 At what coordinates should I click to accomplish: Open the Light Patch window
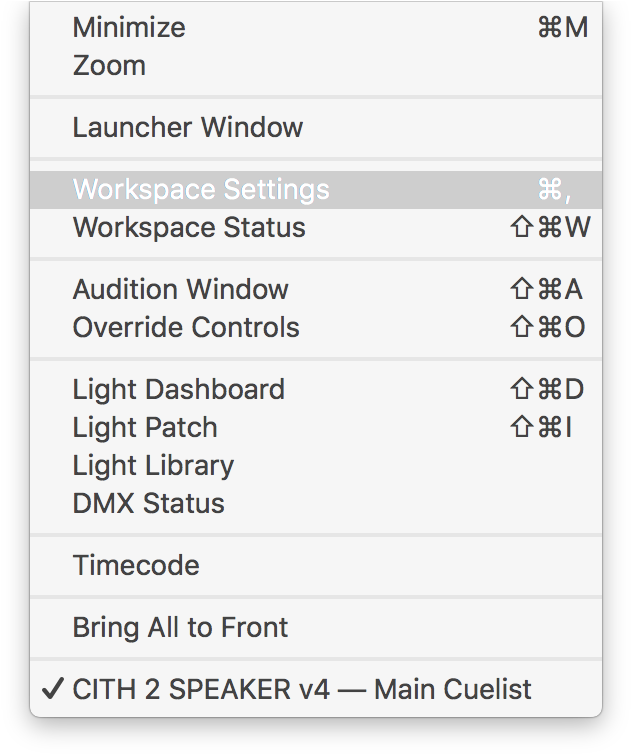[145, 428]
